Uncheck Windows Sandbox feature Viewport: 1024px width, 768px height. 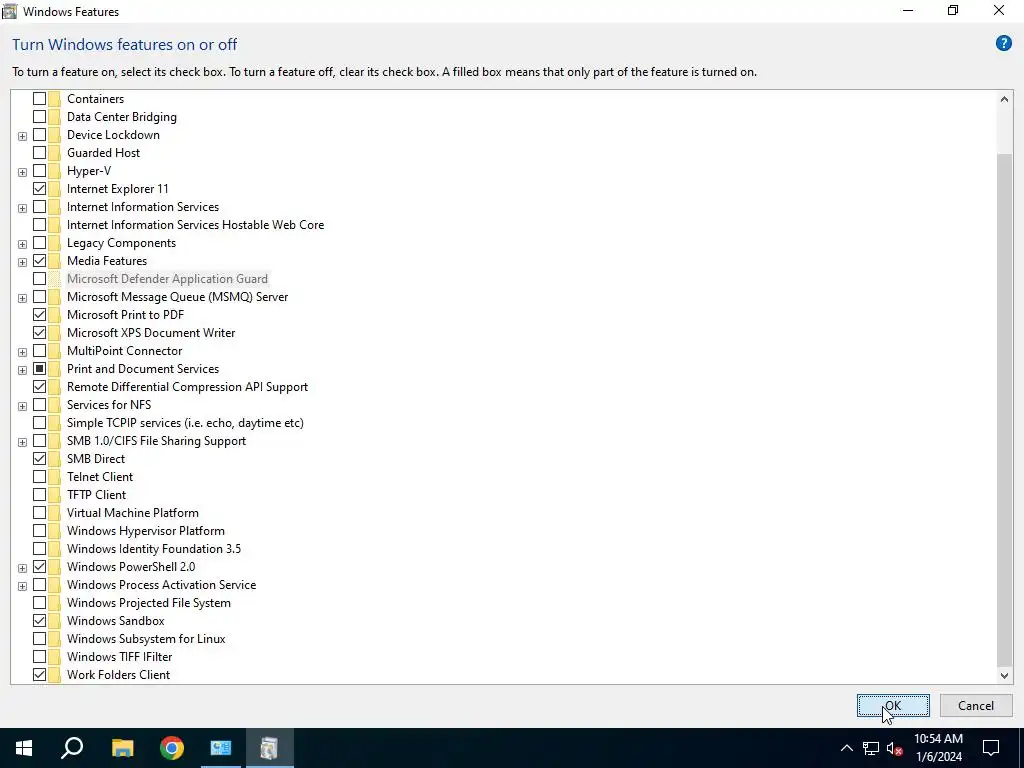pos(39,620)
